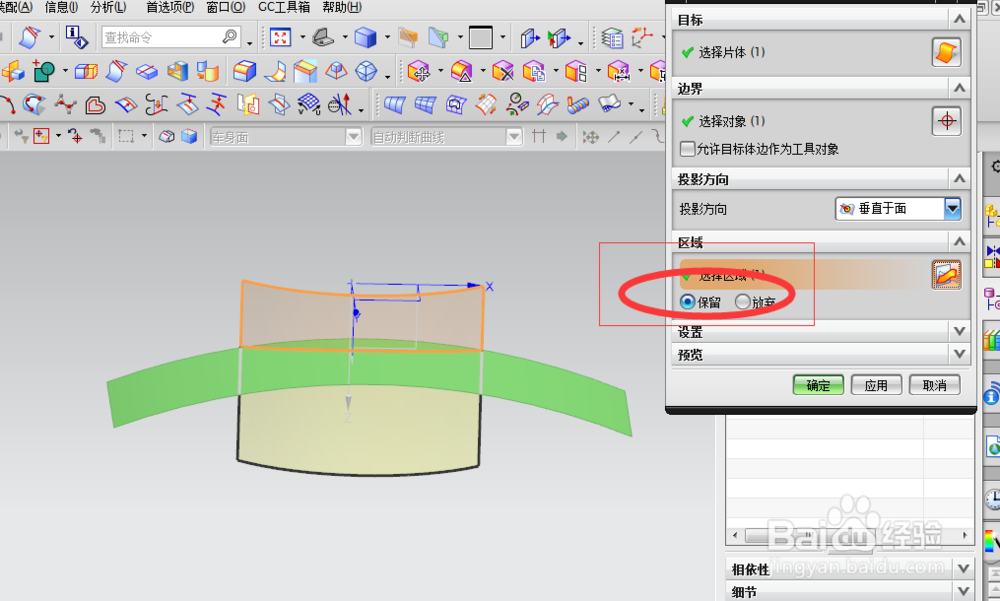The image size is (1000, 601).
Task: Click the crosshair icon beside 选择对象
Action: pyautogui.click(x=946, y=121)
